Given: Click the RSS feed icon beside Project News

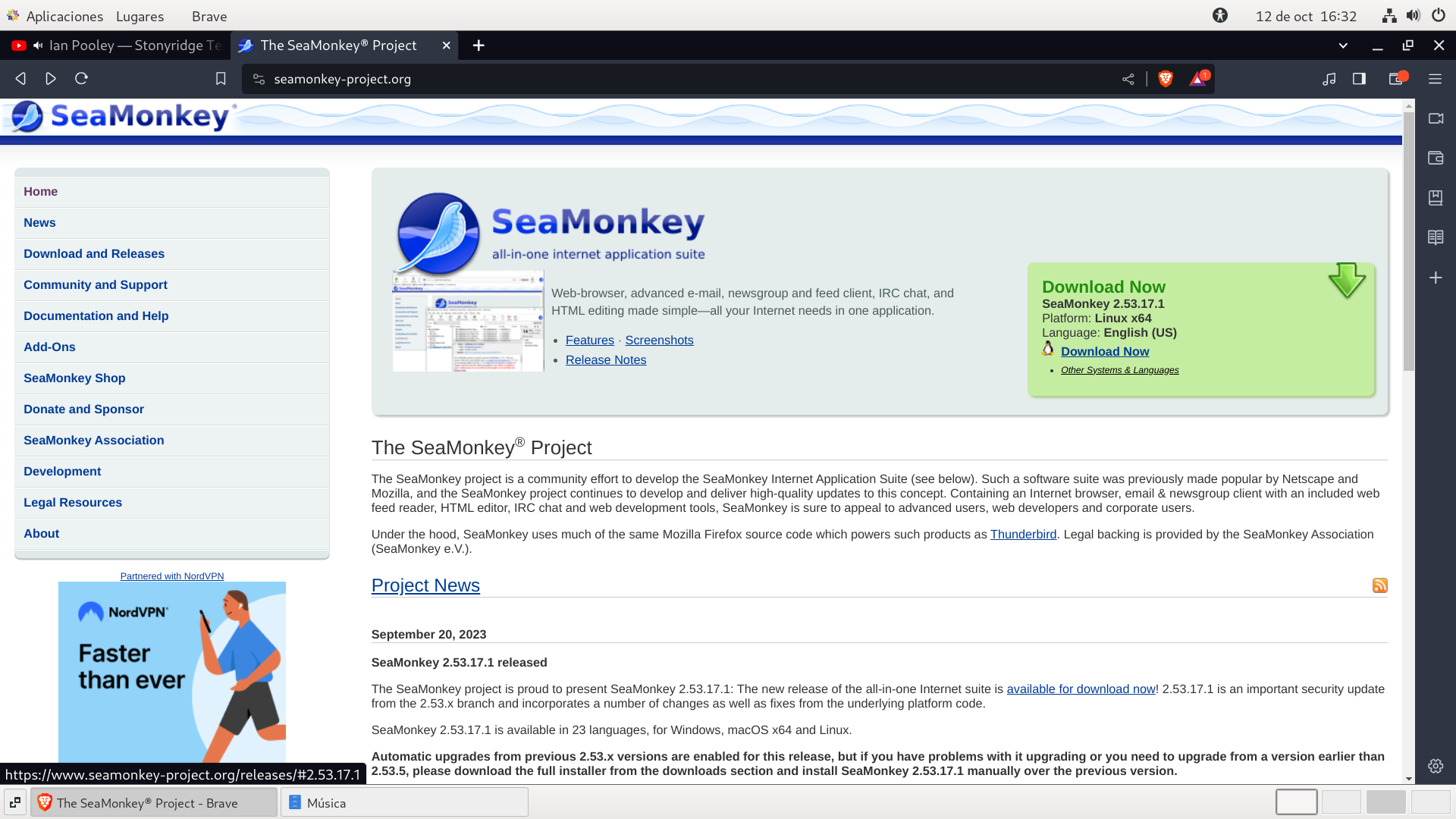Looking at the screenshot, I should tap(1379, 585).
